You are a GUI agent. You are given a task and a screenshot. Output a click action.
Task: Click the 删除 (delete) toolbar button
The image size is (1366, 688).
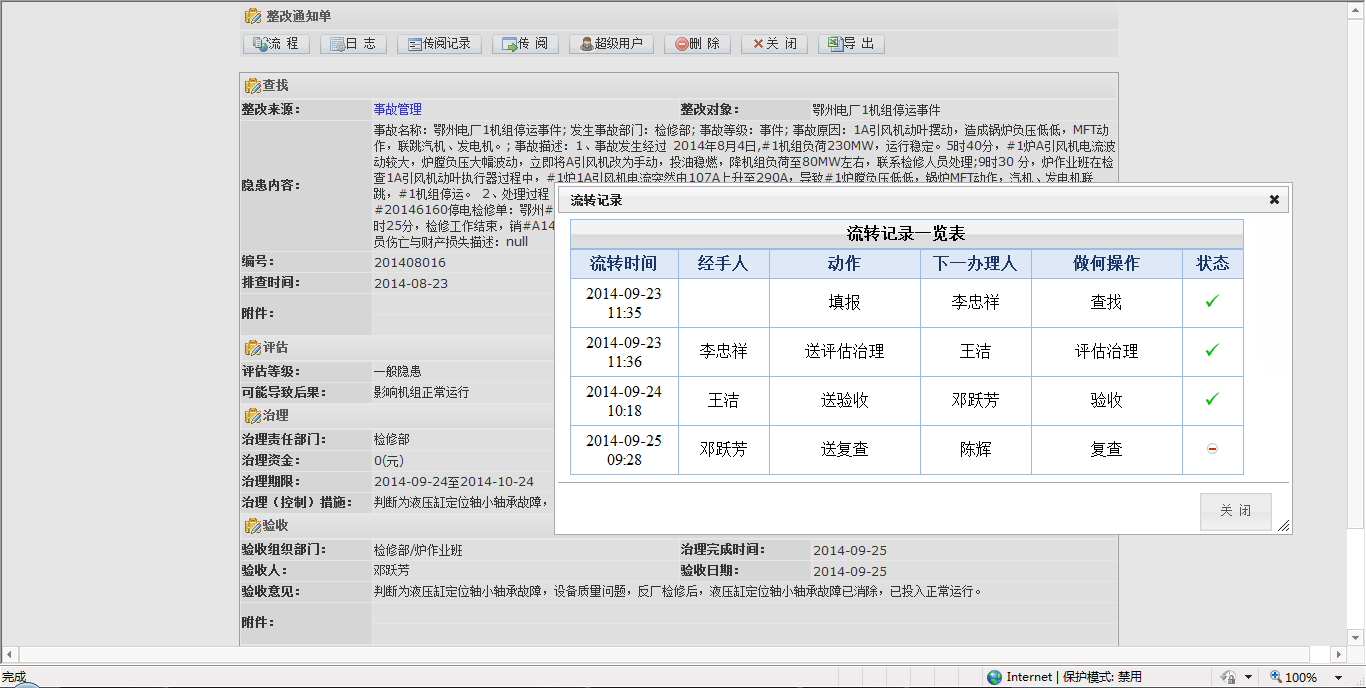[x=696, y=44]
